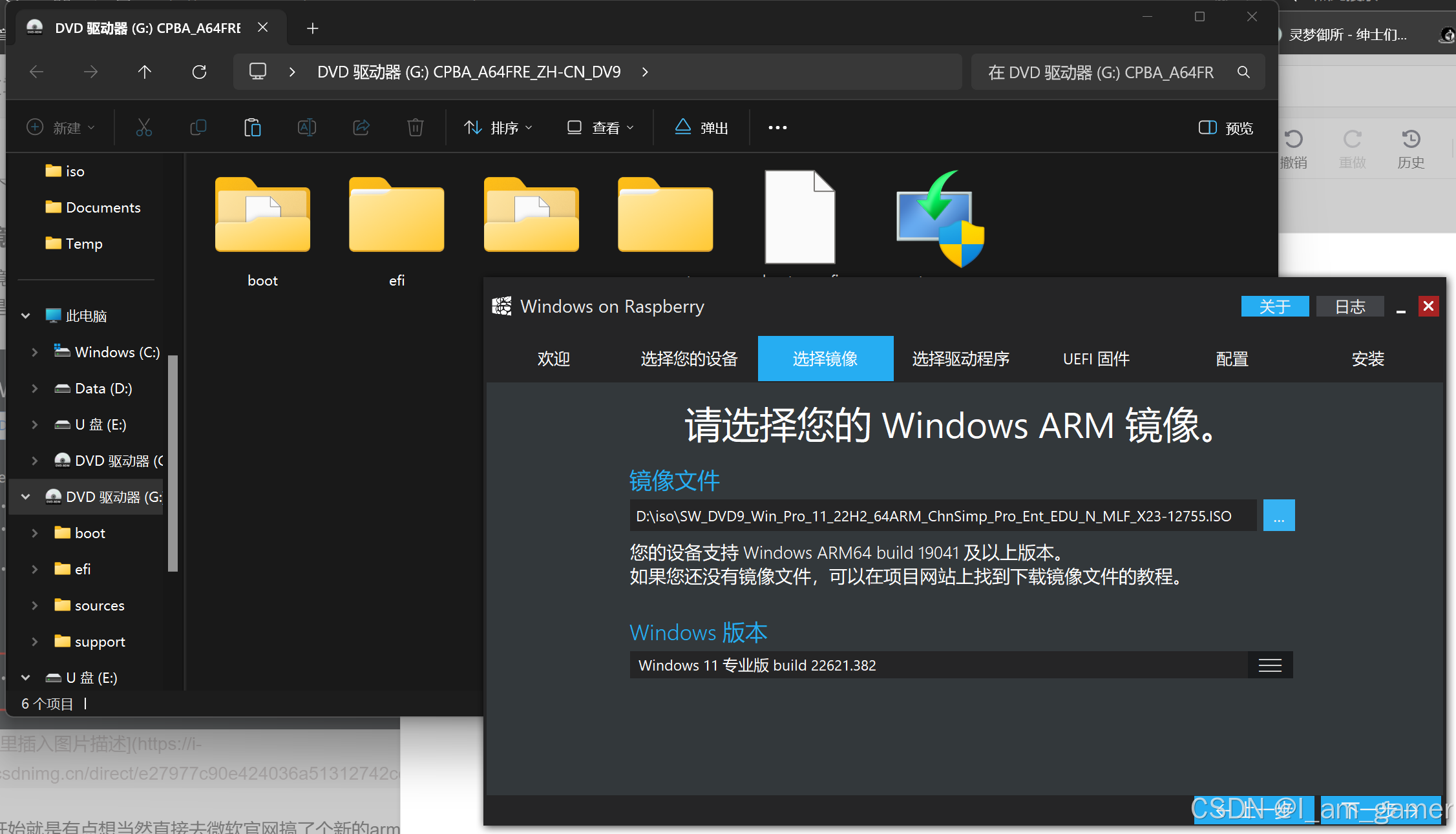Open the more options ellipsis menu
Screen dimensions: 1456x834
click(777, 127)
